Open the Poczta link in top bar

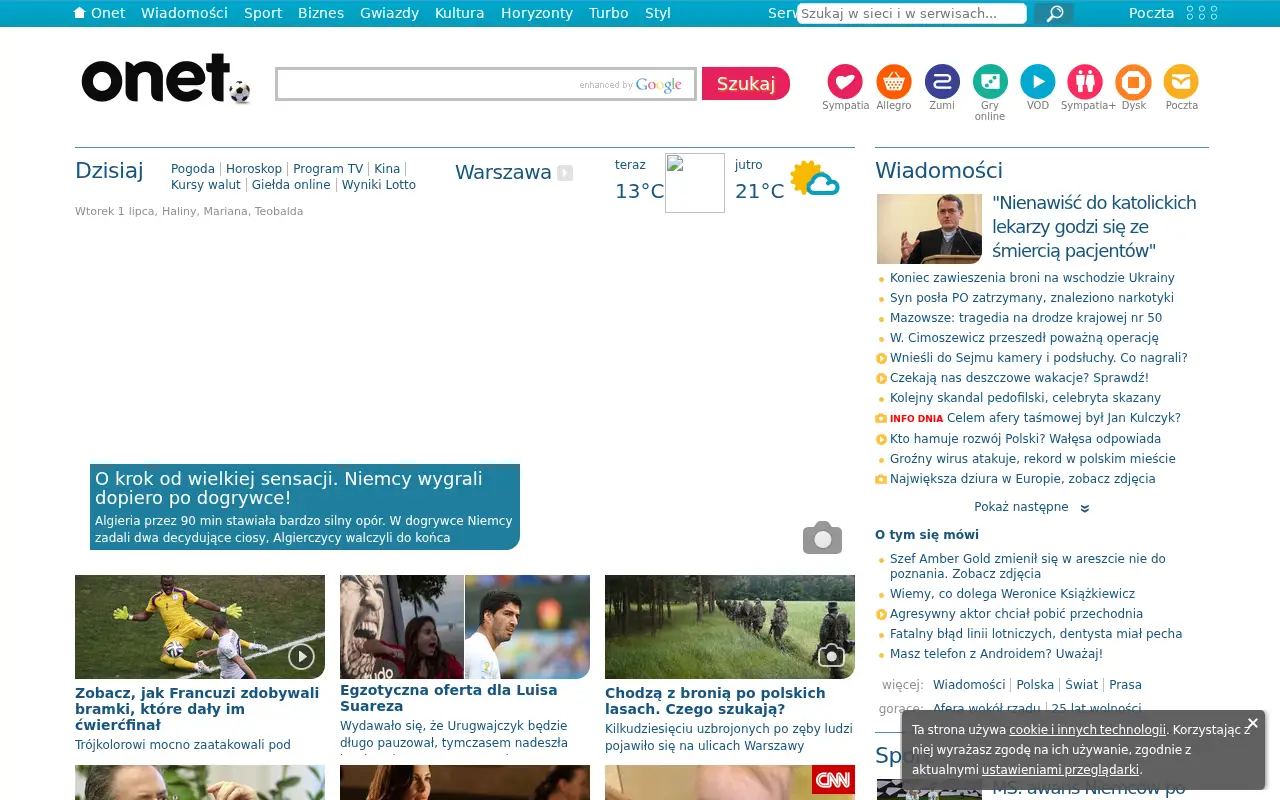[1151, 13]
